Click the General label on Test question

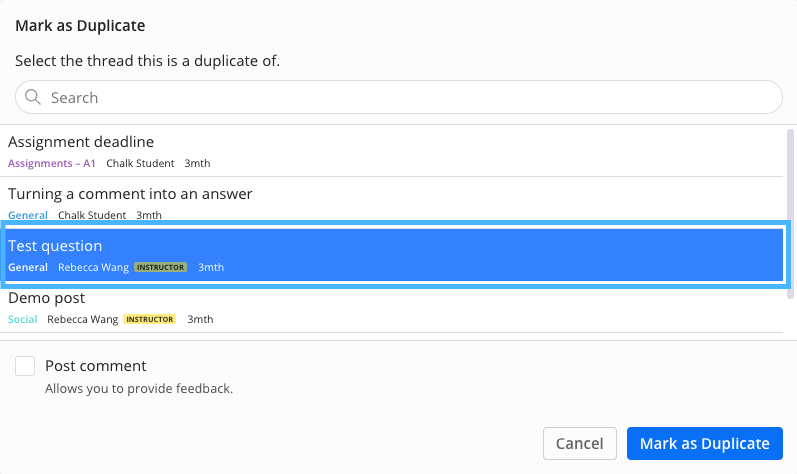tap(28, 267)
